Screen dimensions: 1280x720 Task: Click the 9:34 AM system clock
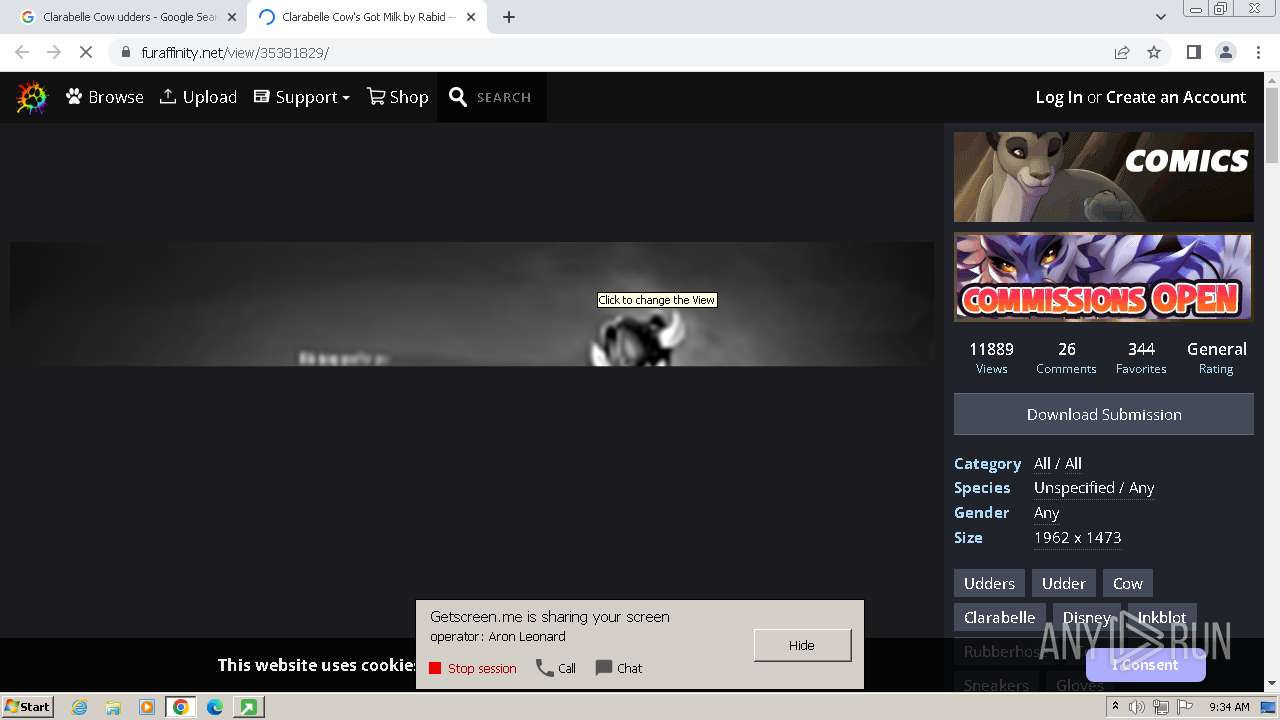[x=1229, y=707]
